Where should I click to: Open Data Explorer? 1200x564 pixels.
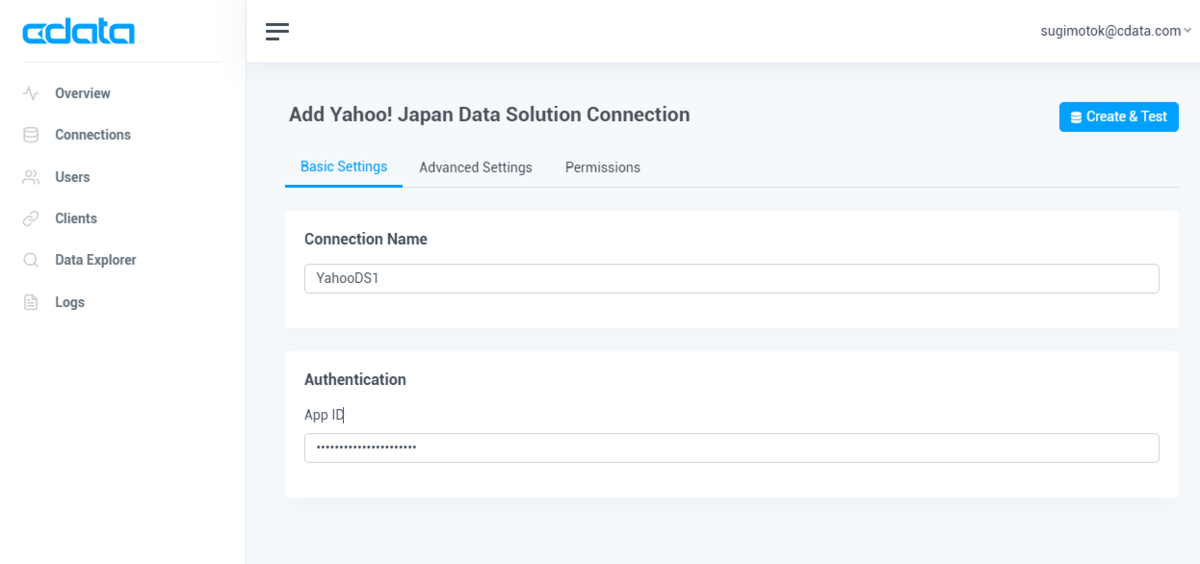[x=95, y=260]
